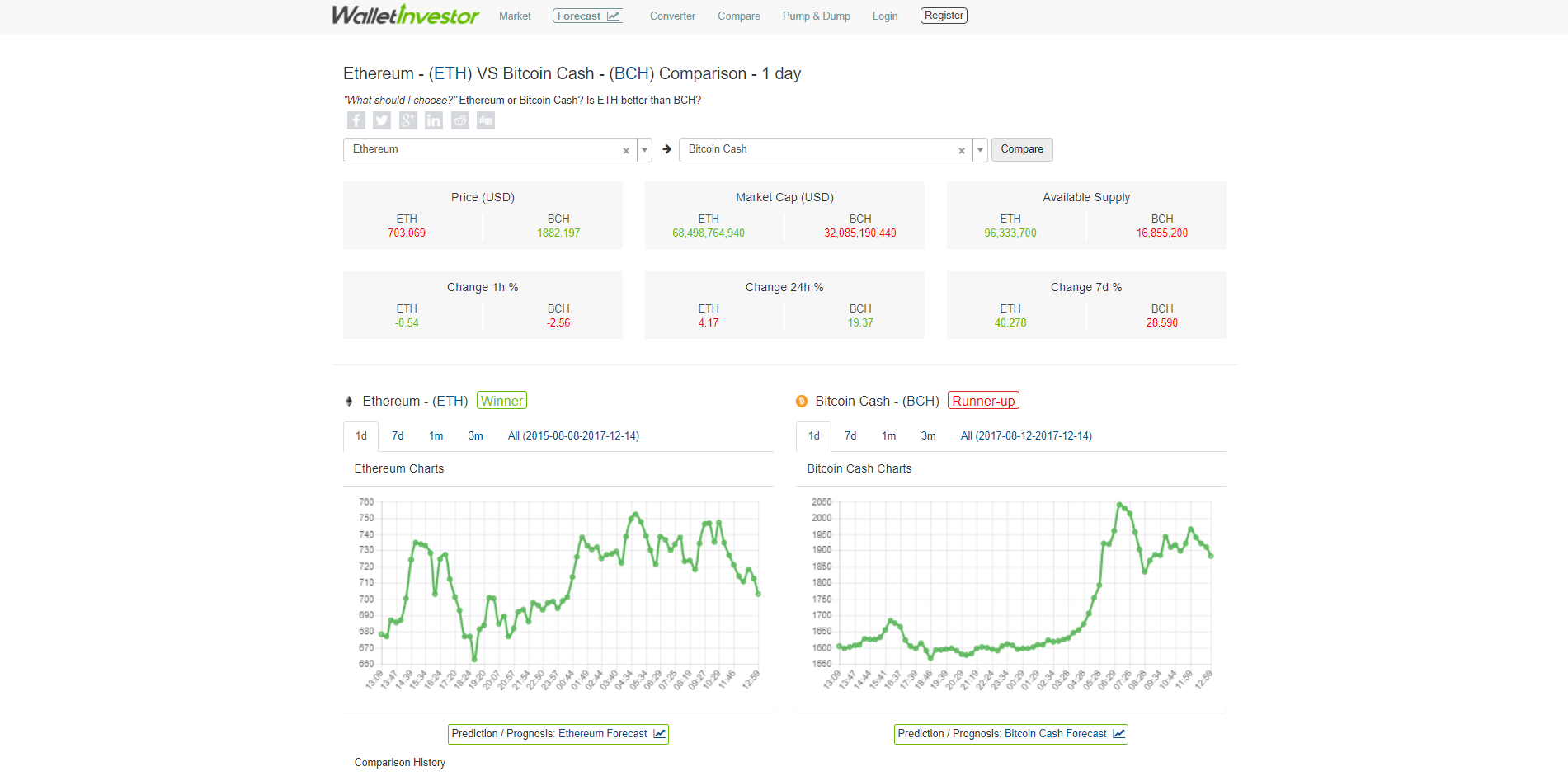This screenshot has width=1568, height=776.
Task: Share the page on Digg
Action: [x=486, y=120]
